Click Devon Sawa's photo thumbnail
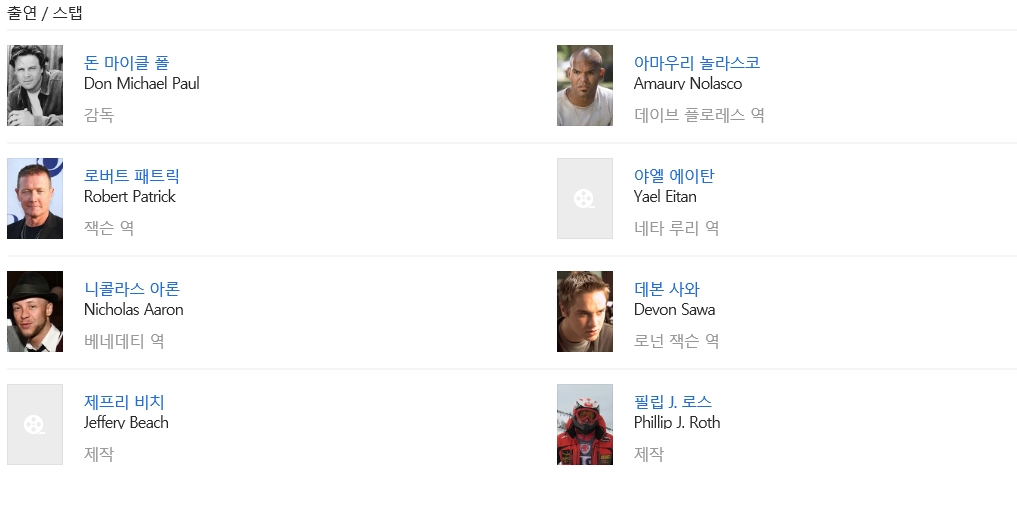The image size is (1017, 513). 584,311
